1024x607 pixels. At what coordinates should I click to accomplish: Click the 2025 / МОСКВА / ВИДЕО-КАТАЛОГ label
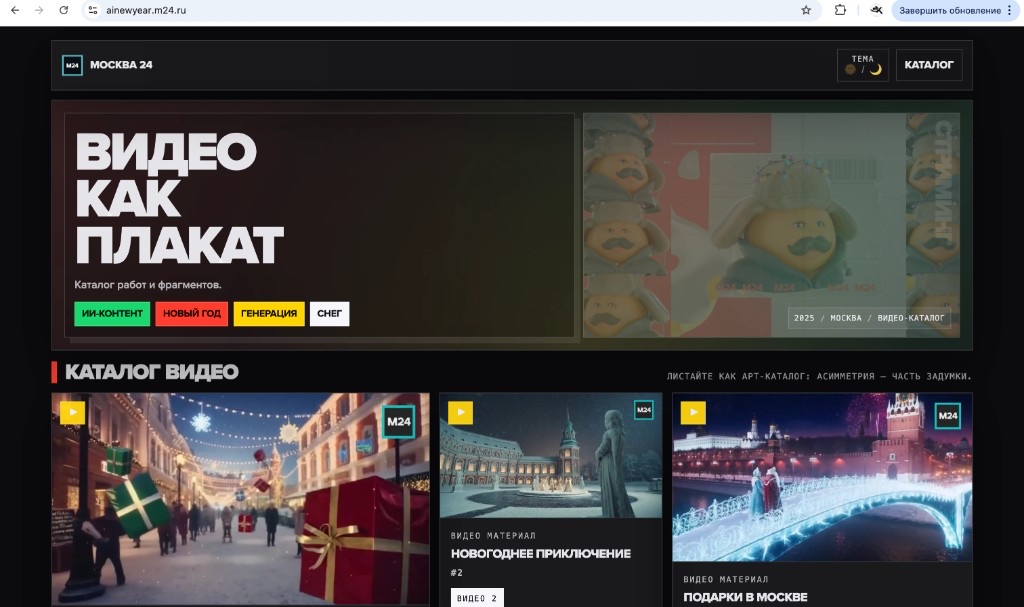pos(869,318)
